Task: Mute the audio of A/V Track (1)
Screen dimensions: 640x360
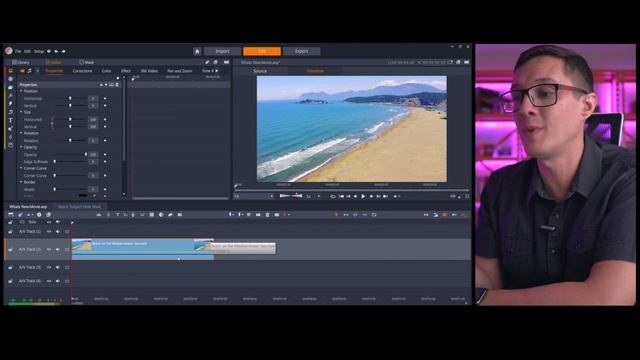Action: click(58, 231)
